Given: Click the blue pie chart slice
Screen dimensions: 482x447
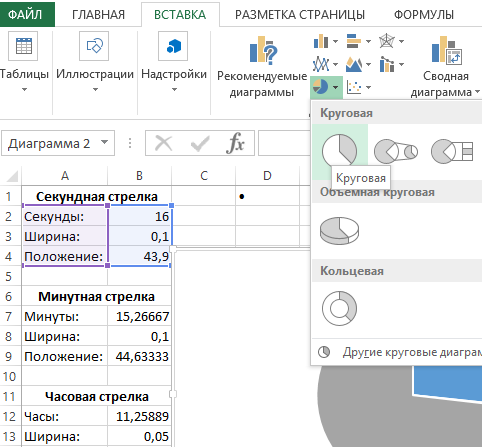Looking at the screenshot, I should tap(447, 383).
